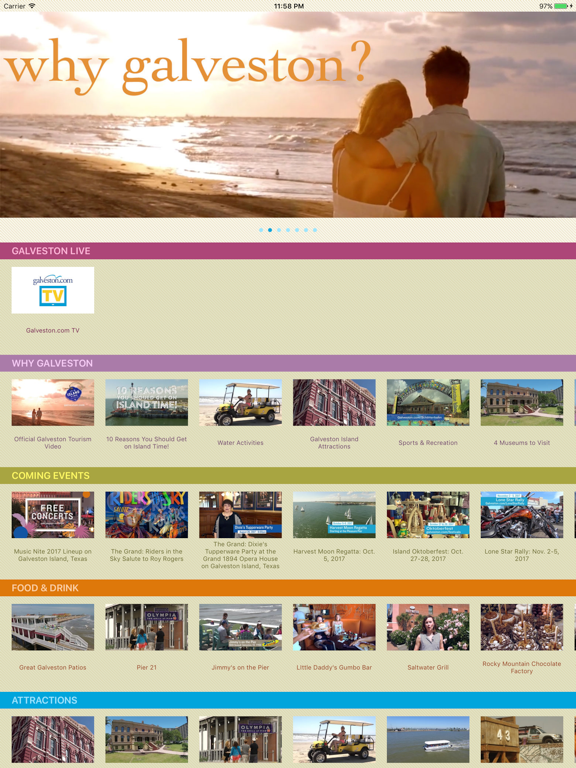Tap 'Official Galveston Tourism Video' caption
Viewport: 576px width, 768px height.
[53, 443]
